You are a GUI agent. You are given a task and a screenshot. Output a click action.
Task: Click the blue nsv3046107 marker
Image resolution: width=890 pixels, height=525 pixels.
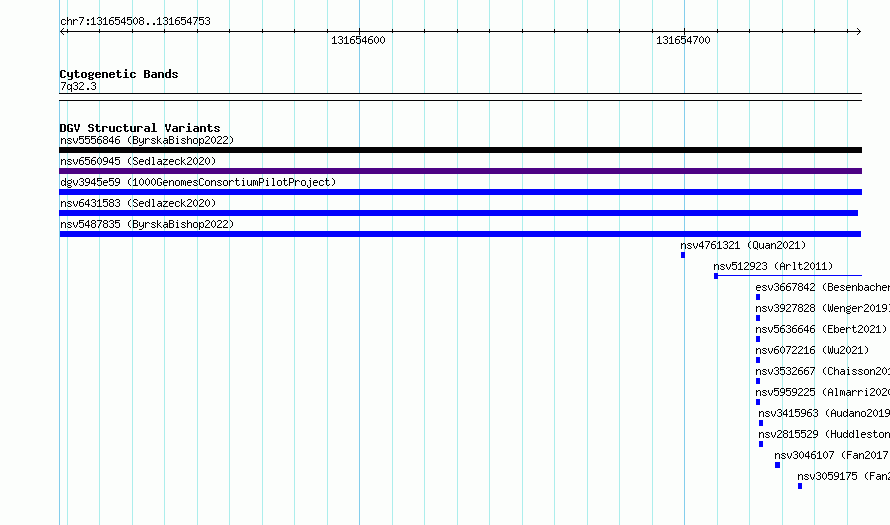click(x=778, y=465)
